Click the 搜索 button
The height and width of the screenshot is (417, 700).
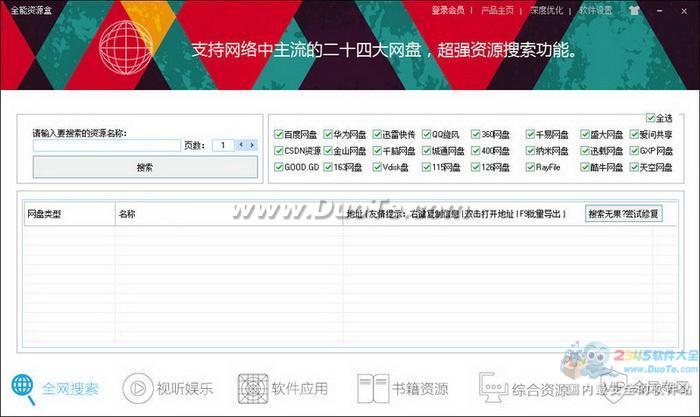tap(145, 167)
